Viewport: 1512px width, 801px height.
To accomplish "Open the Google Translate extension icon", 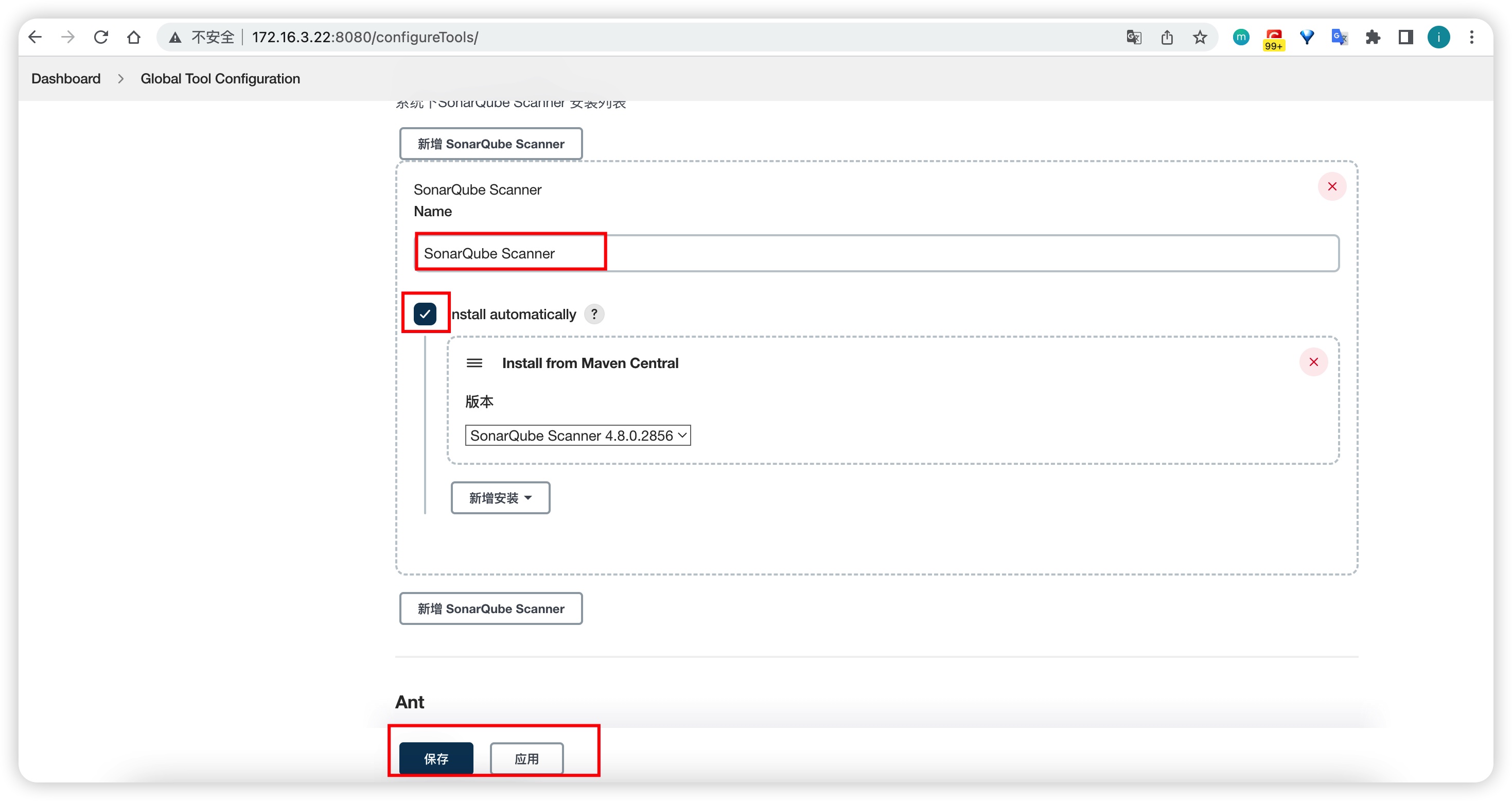I will click(1340, 37).
